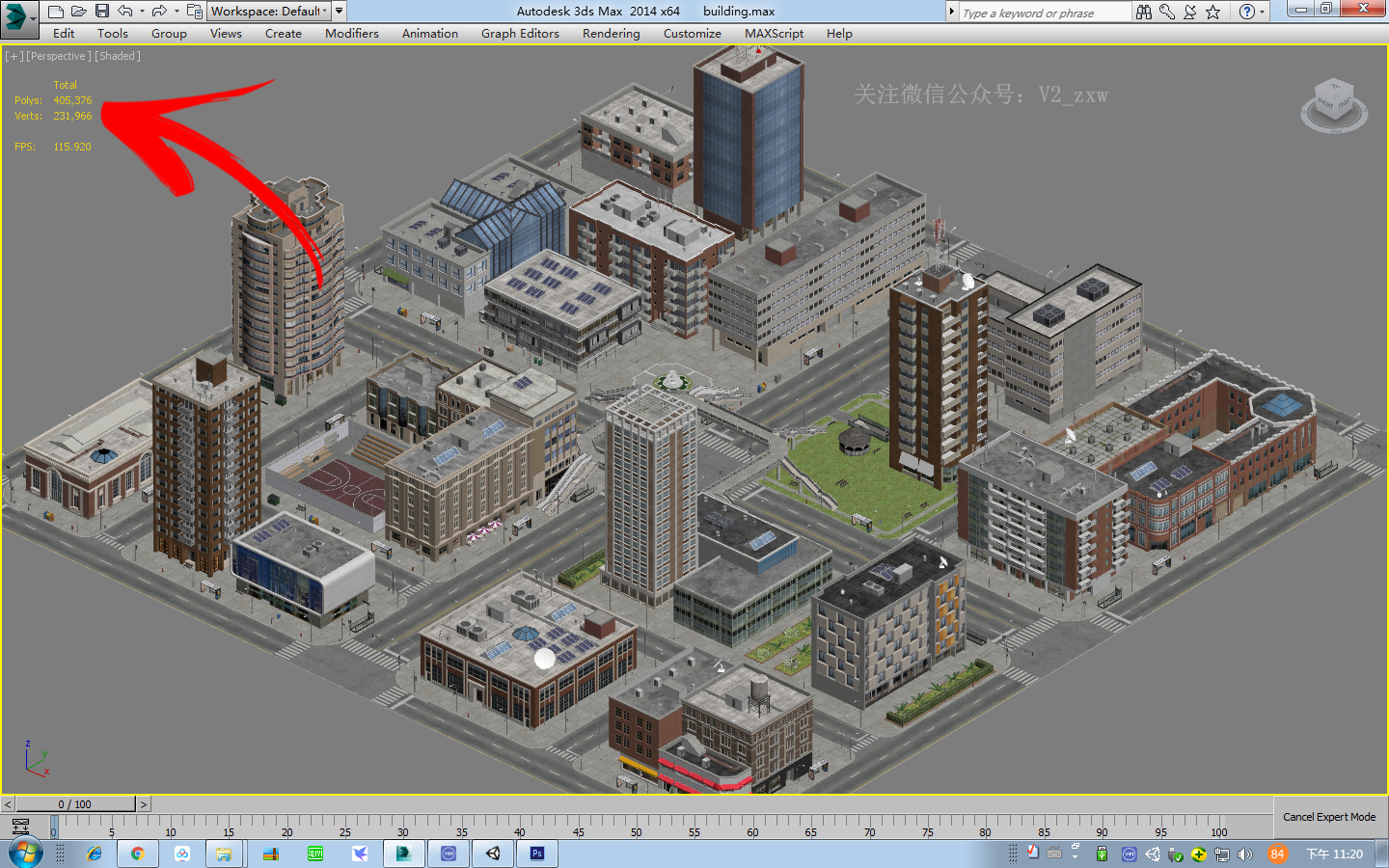
Task: Click the New Scene icon
Action: click(x=56, y=12)
